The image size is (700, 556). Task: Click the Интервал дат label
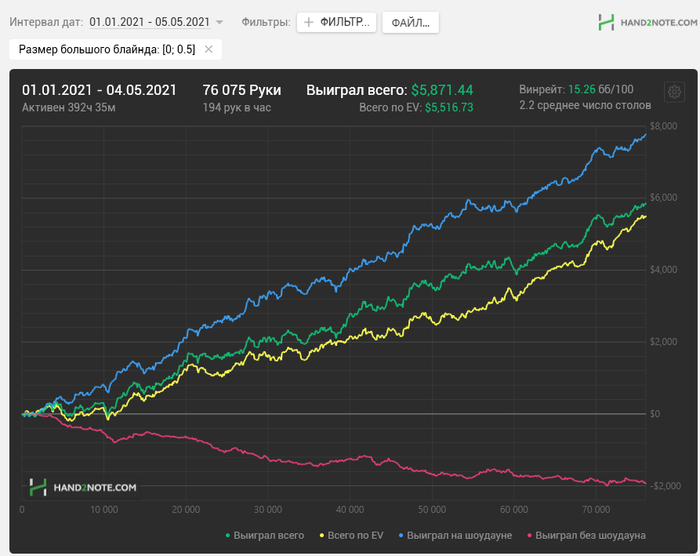[46, 22]
